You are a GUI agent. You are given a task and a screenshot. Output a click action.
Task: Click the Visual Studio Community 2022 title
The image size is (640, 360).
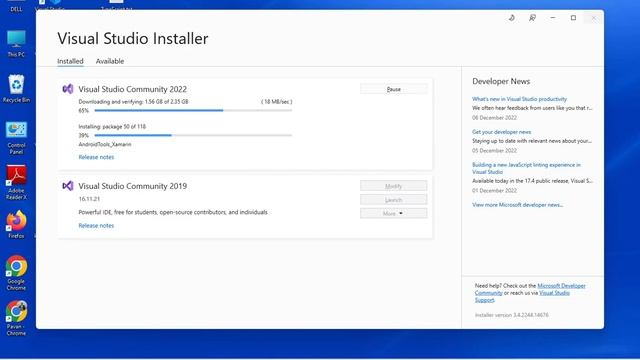tap(133, 89)
